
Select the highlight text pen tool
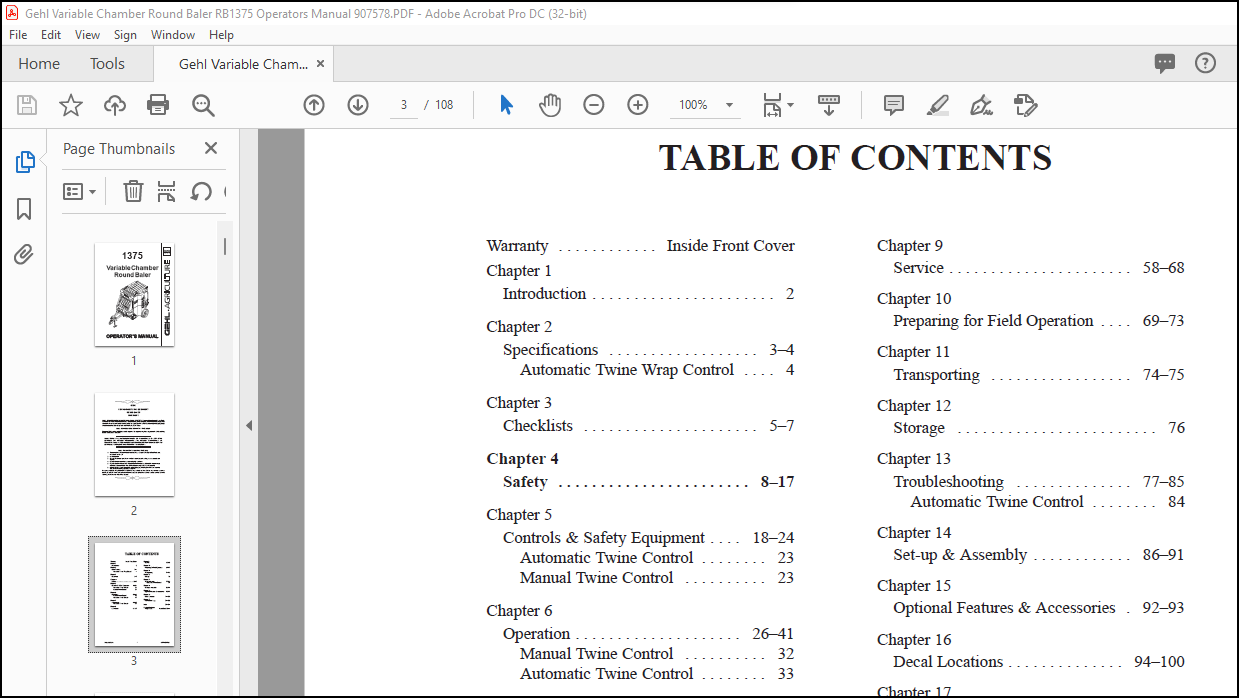(x=937, y=105)
